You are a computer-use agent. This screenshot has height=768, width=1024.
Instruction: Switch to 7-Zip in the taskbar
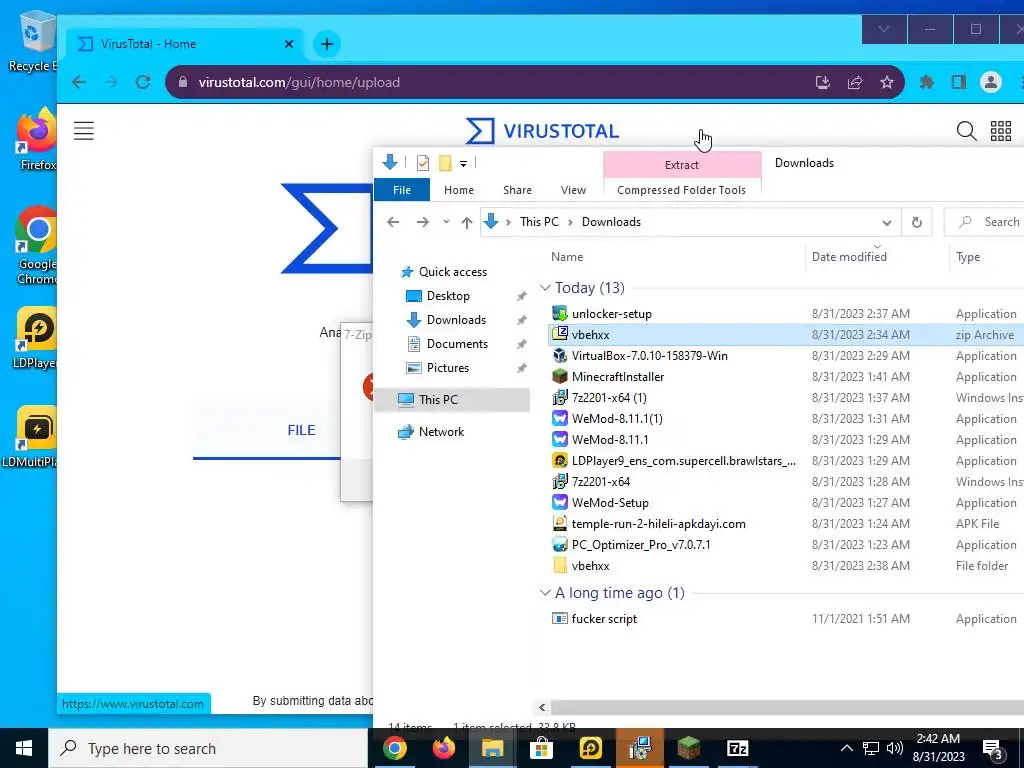click(737, 748)
